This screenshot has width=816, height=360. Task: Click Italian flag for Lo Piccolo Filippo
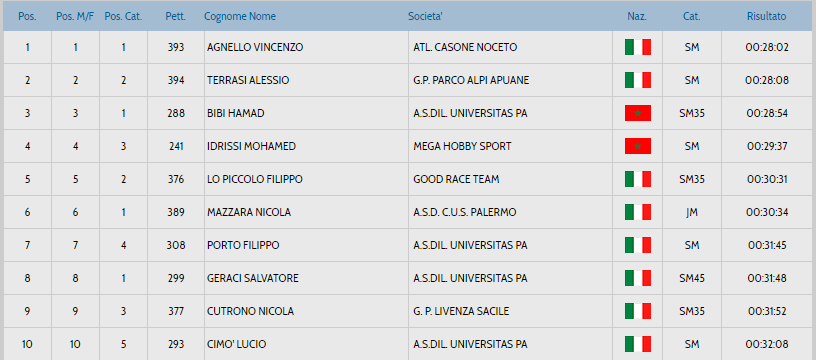pyautogui.click(x=638, y=179)
